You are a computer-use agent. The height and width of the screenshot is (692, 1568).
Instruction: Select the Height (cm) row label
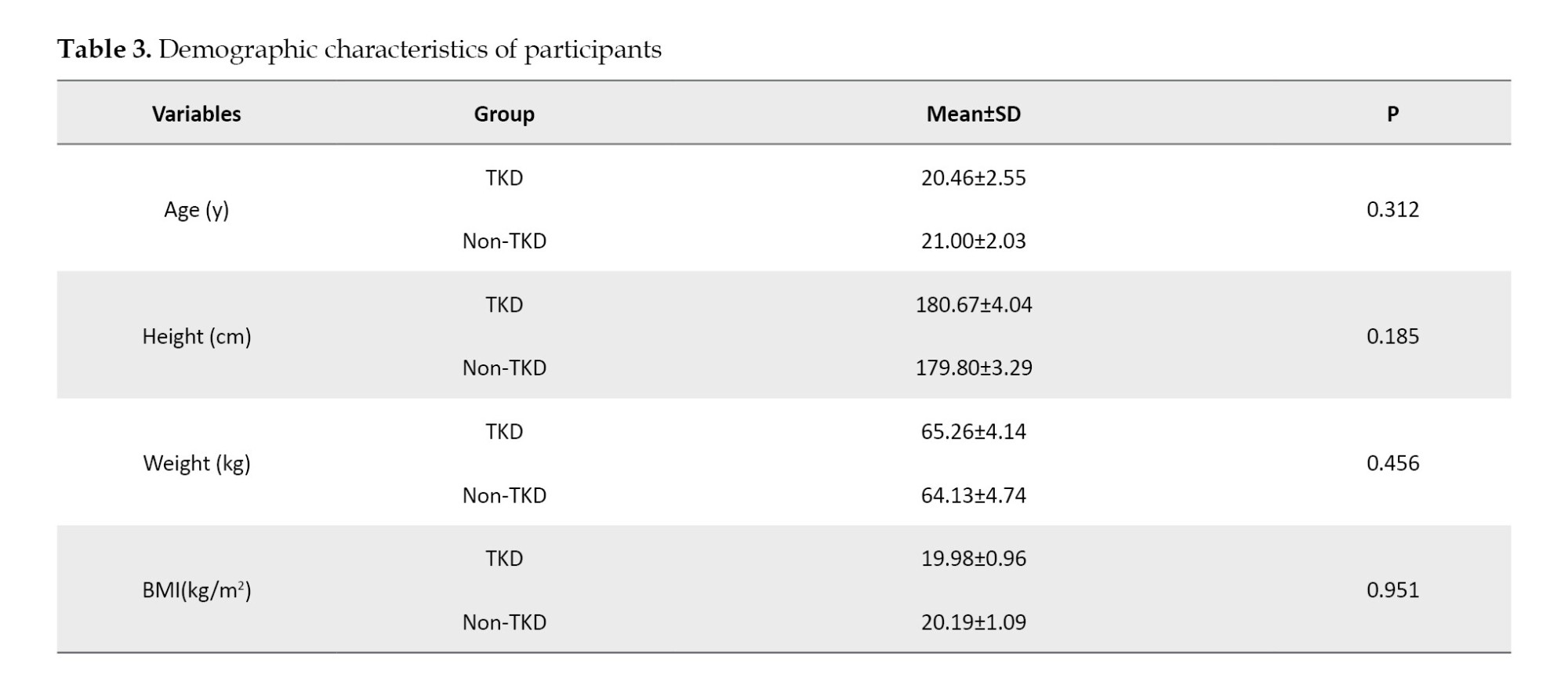pyautogui.click(x=196, y=336)
